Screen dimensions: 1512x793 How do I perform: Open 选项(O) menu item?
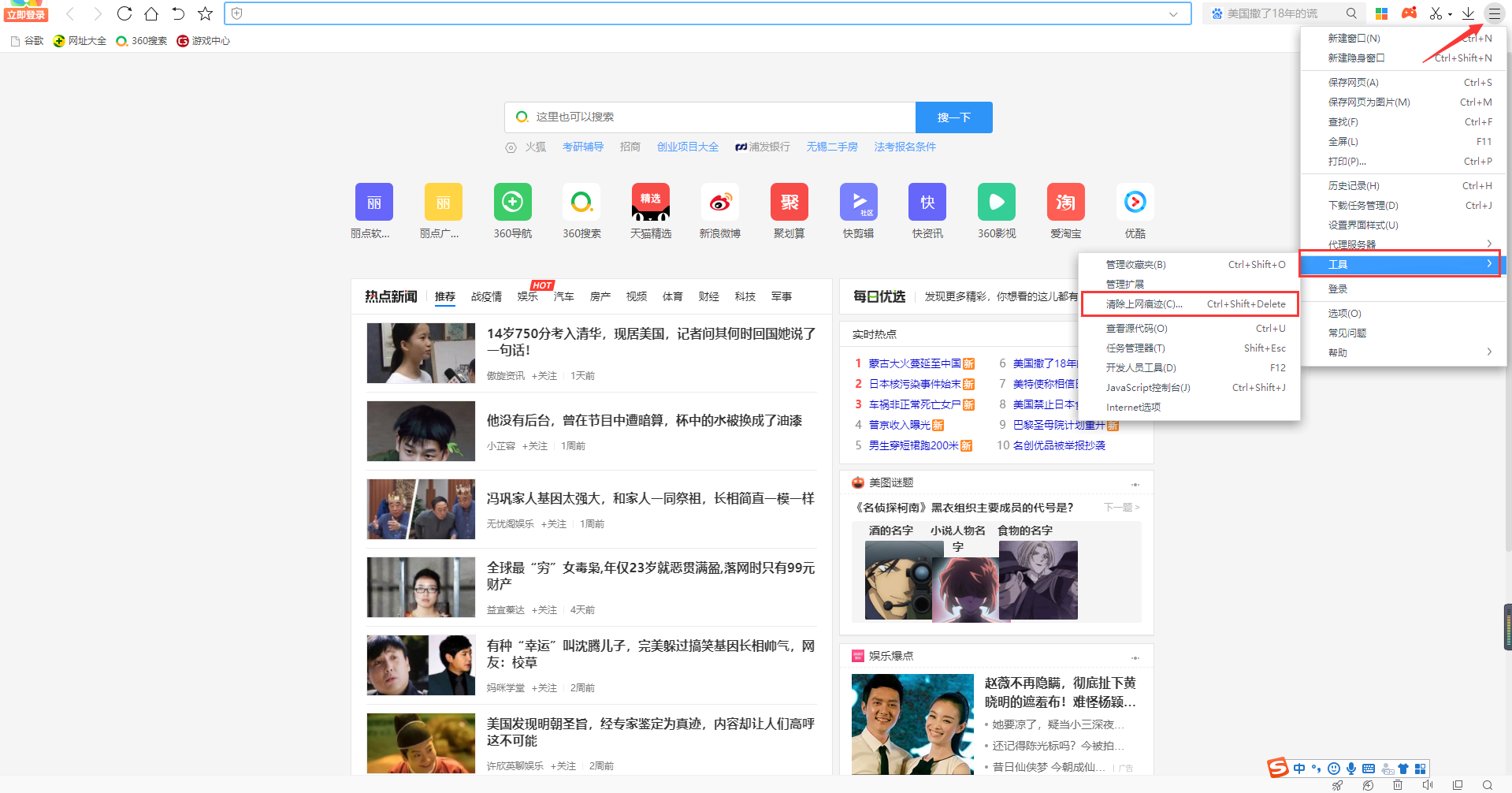(1404, 313)
